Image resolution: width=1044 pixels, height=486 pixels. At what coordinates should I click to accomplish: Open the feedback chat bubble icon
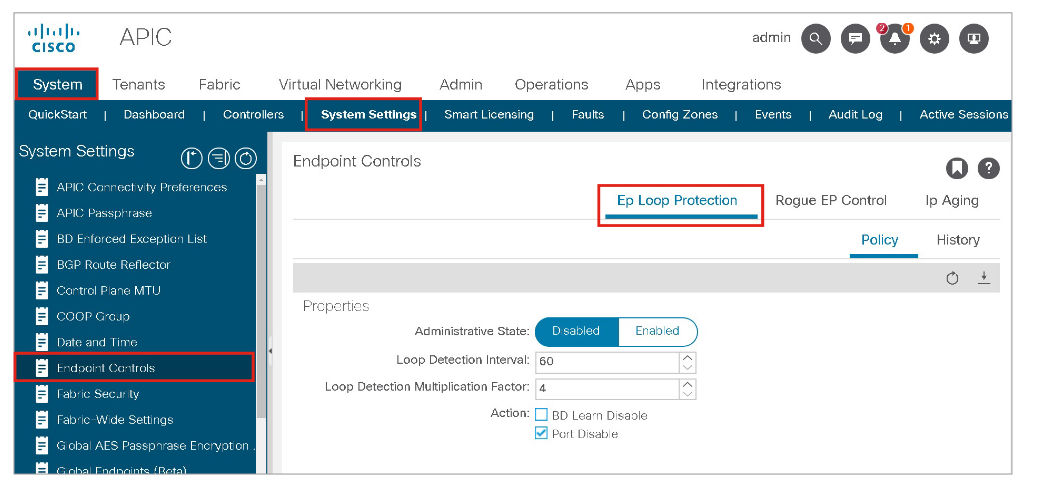[855, 39]
